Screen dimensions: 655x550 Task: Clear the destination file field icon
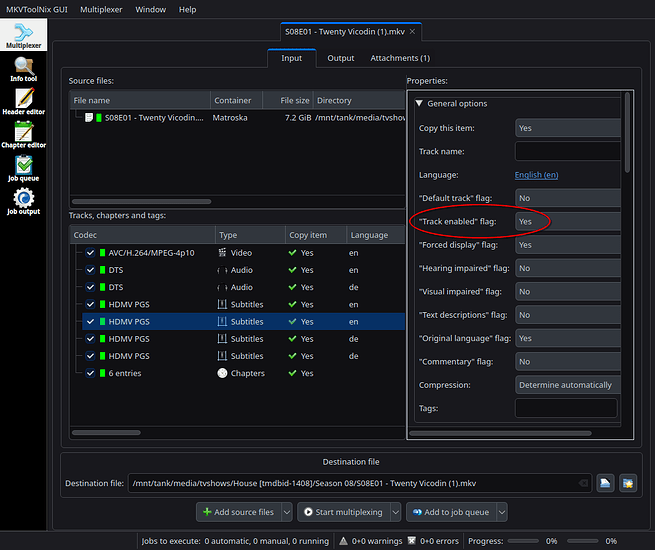(x=583, y=483)
